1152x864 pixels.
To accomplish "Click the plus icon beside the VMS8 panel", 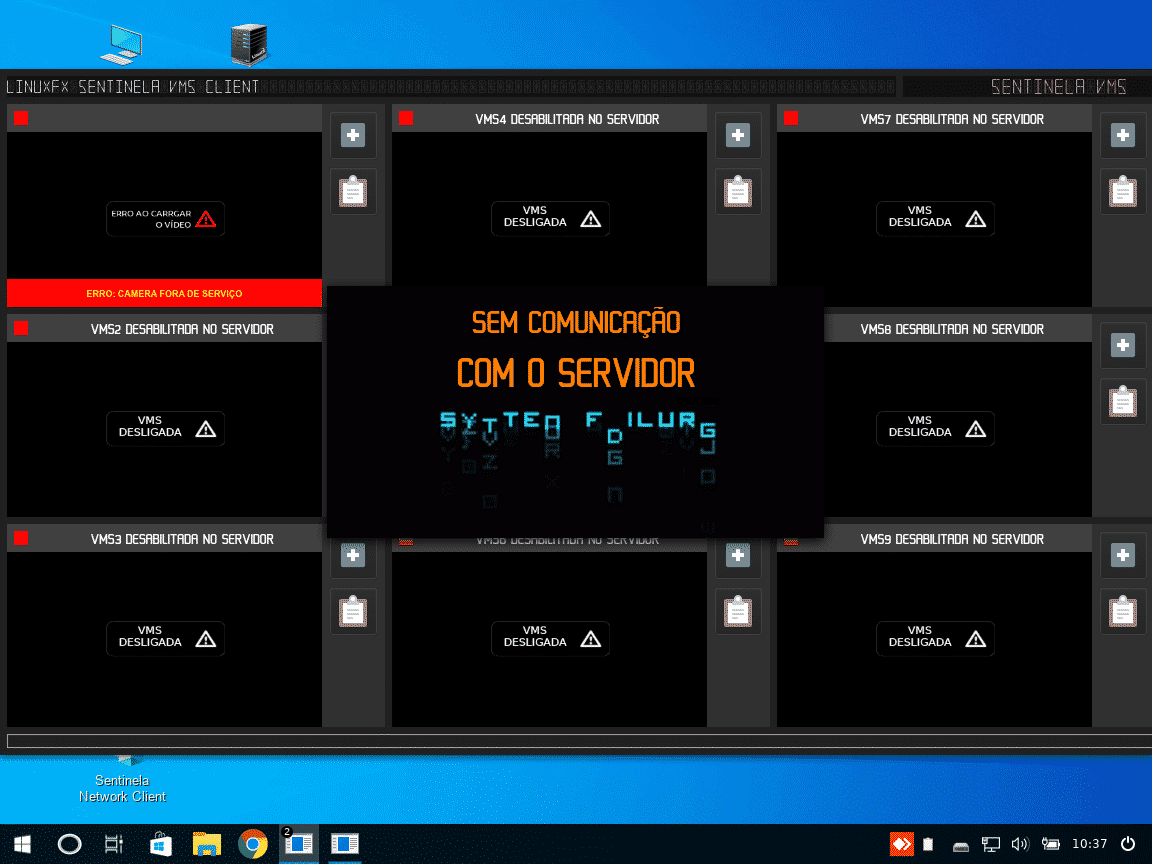I will (1123, 345).
